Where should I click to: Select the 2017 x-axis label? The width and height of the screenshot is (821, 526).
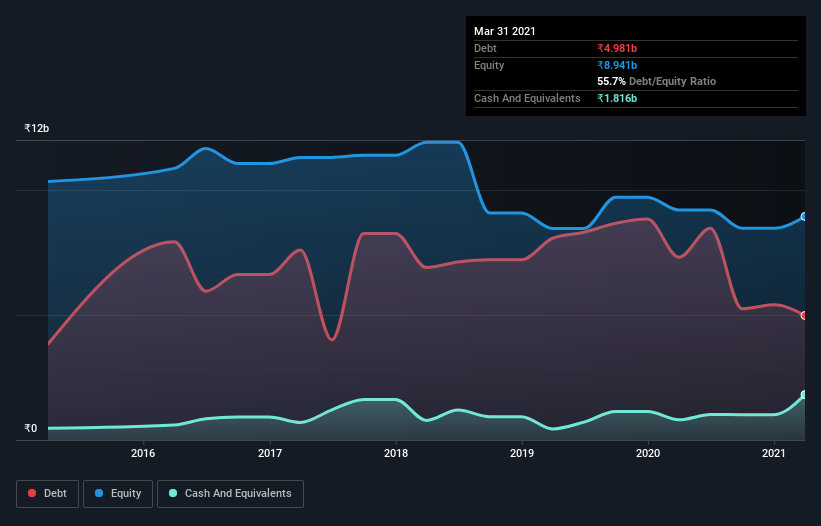click(x=270, y=453)
